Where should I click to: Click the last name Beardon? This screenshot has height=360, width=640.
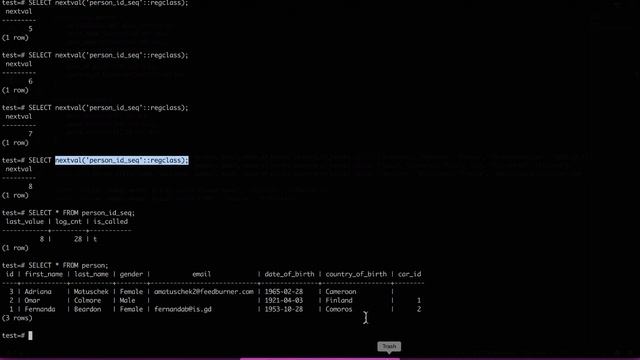point(87,309)
